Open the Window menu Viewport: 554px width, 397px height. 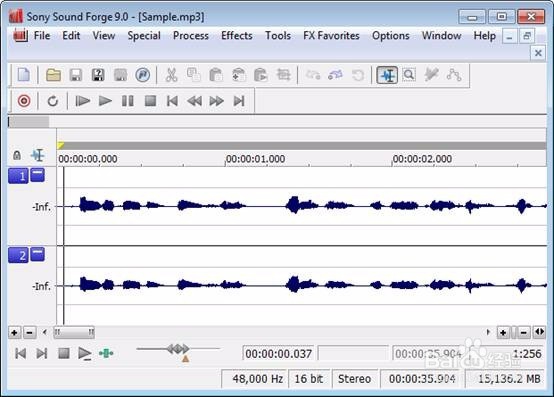tap(441, 36)
